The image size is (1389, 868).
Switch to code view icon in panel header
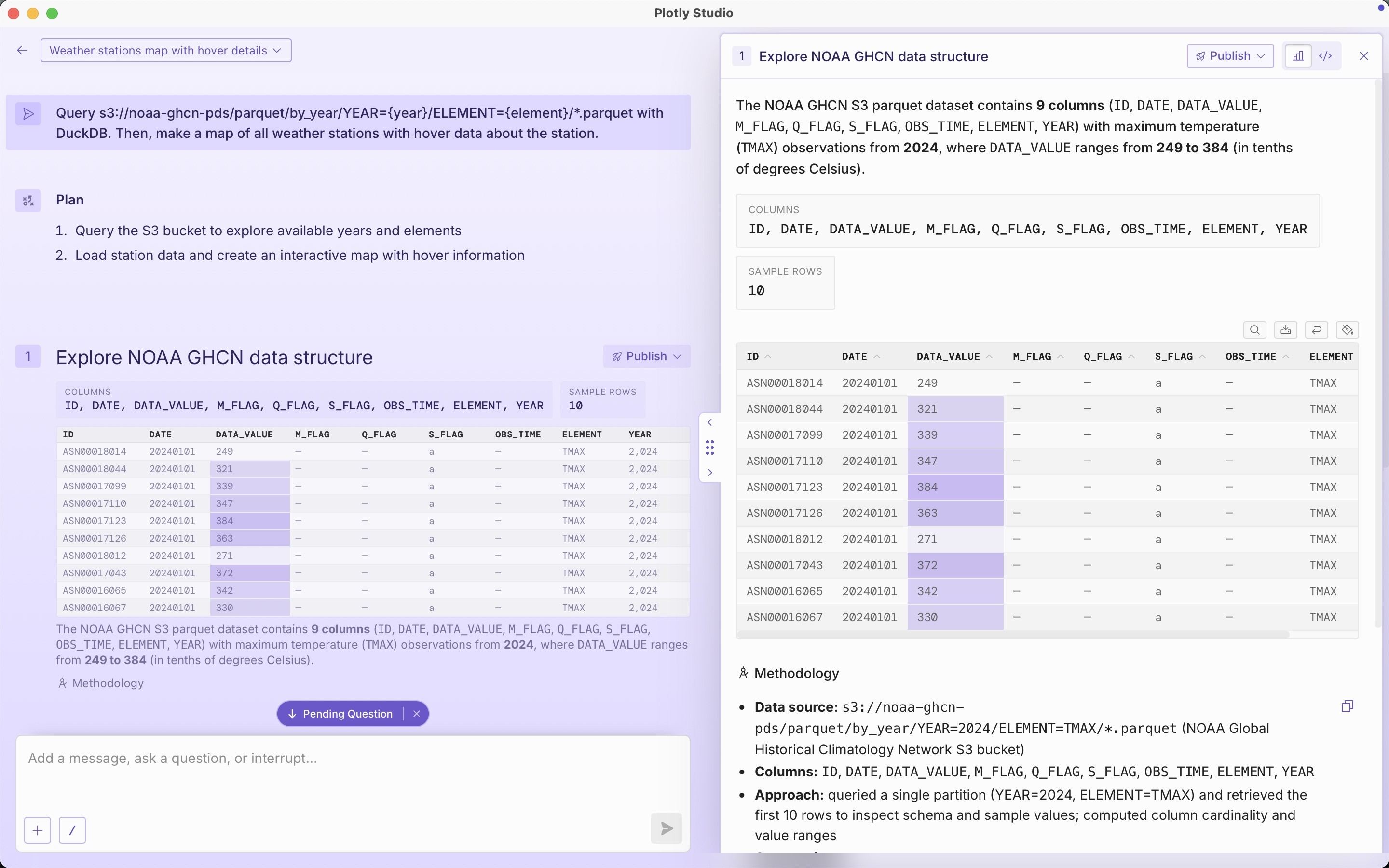1325,55
